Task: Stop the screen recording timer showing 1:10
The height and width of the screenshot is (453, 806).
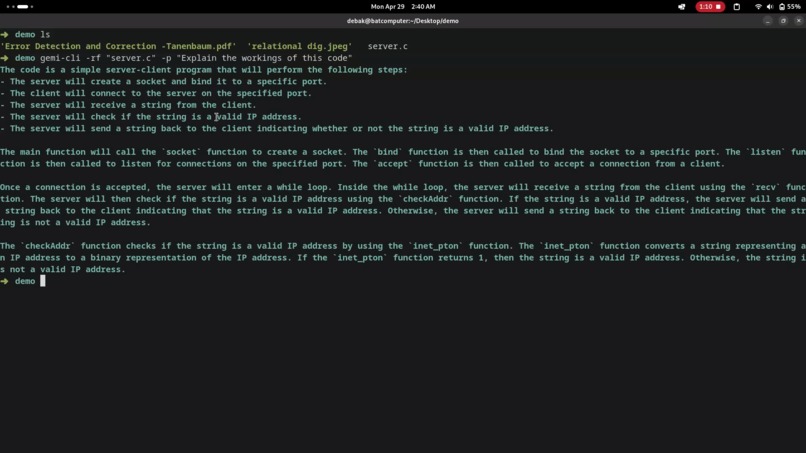Action: coord(710,7)
